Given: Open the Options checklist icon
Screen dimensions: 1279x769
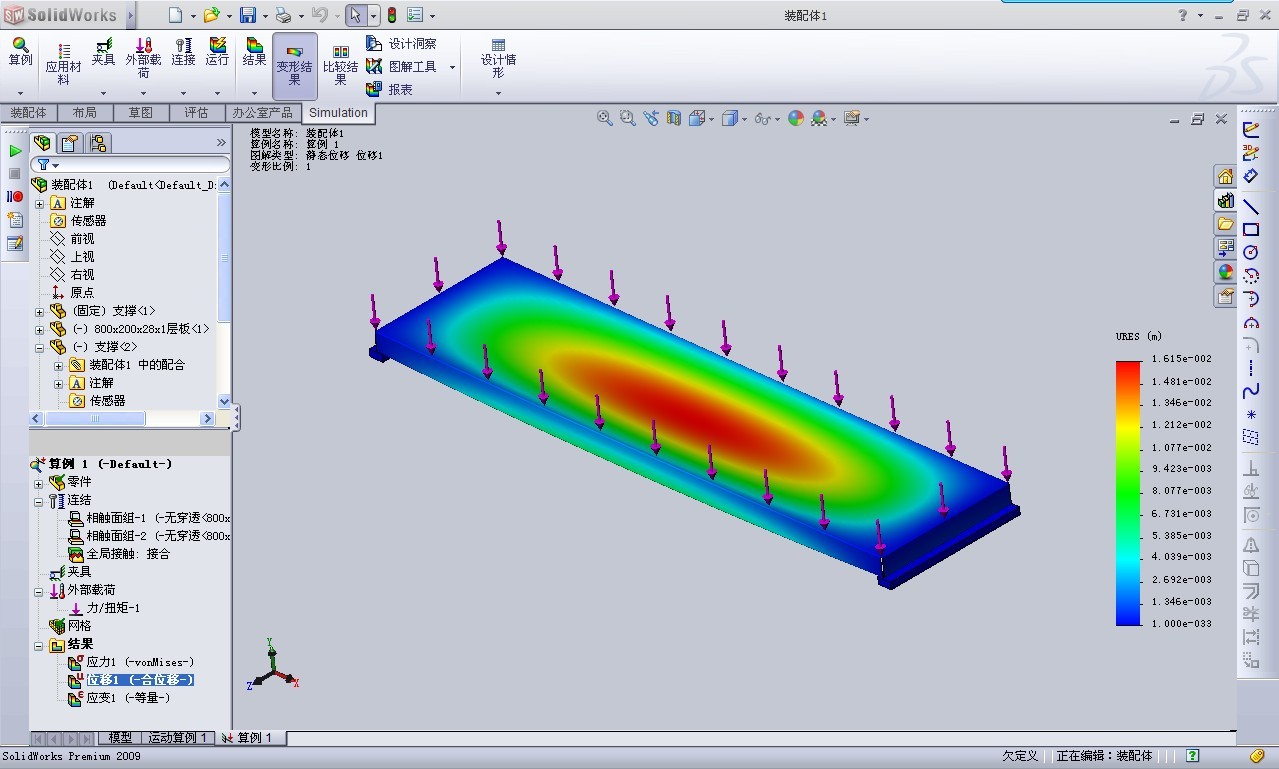Looking at the screenshot, I should click(x=415, y=15).
